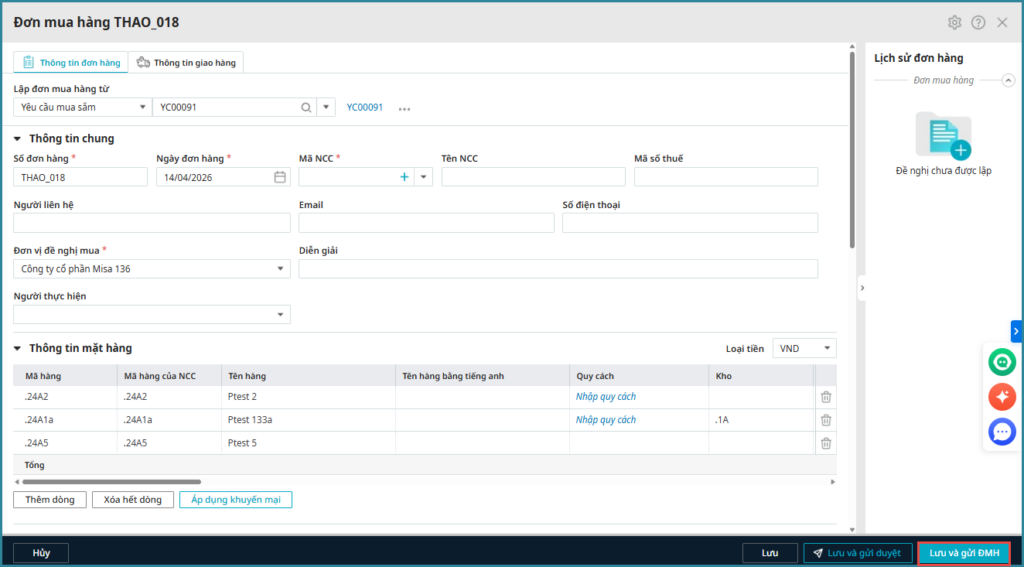This screenshot has height=567, width=1024.
Task: Open the green chat support icon
Action: tap(1001, 361)
